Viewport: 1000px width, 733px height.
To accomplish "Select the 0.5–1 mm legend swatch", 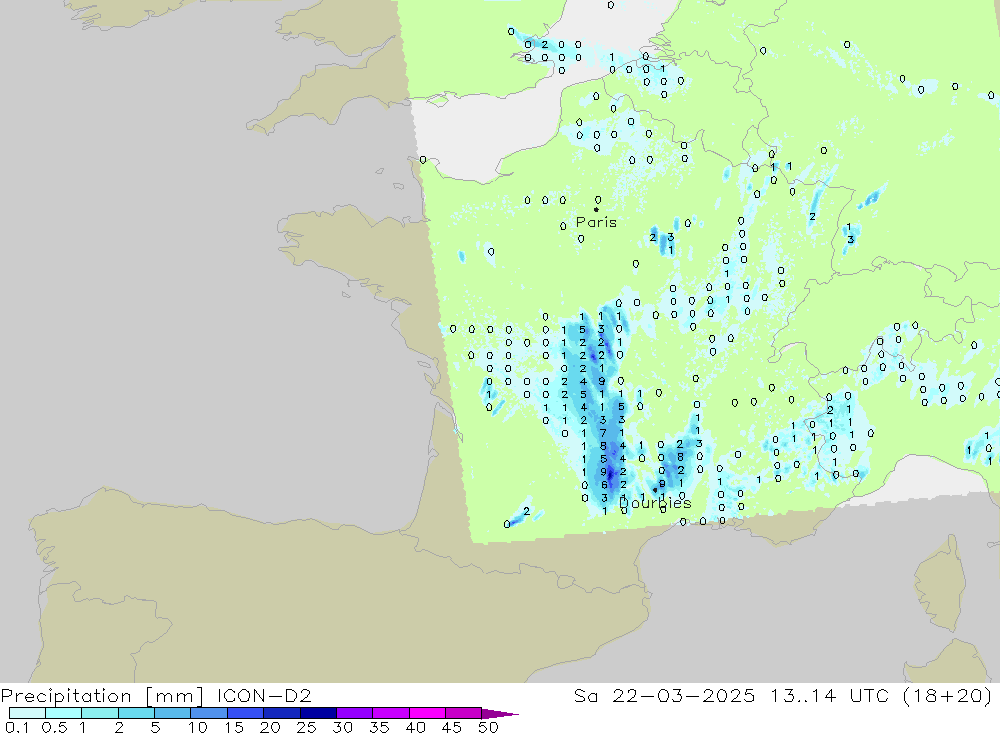I will [63, 713].
